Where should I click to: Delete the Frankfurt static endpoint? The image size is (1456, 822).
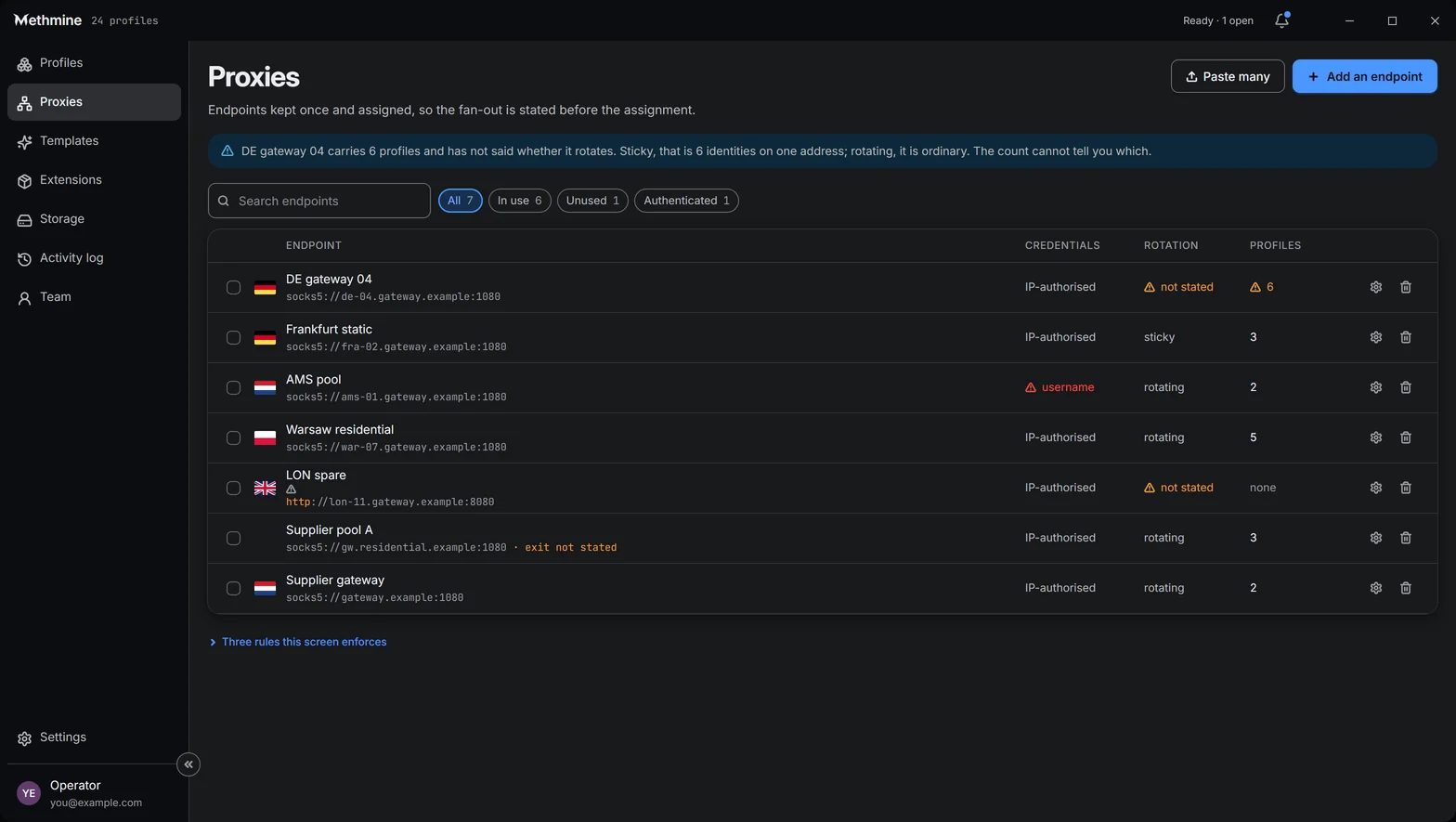(1406, 337)
